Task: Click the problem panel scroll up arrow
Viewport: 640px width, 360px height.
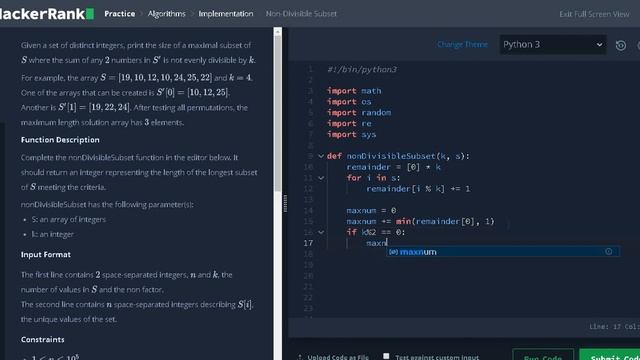Action: point(278,31)
